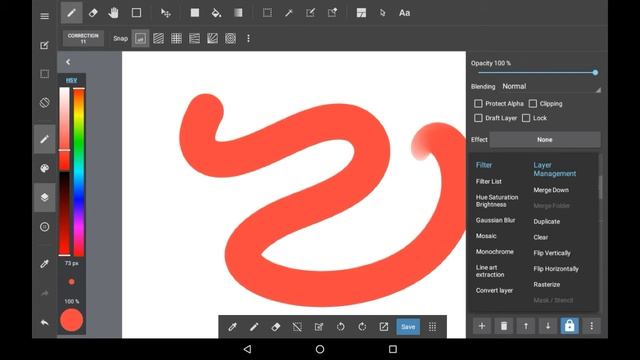Check the Clipping checkbox
This screenshot has height=360, width=640.
click(x=533, y=104)
